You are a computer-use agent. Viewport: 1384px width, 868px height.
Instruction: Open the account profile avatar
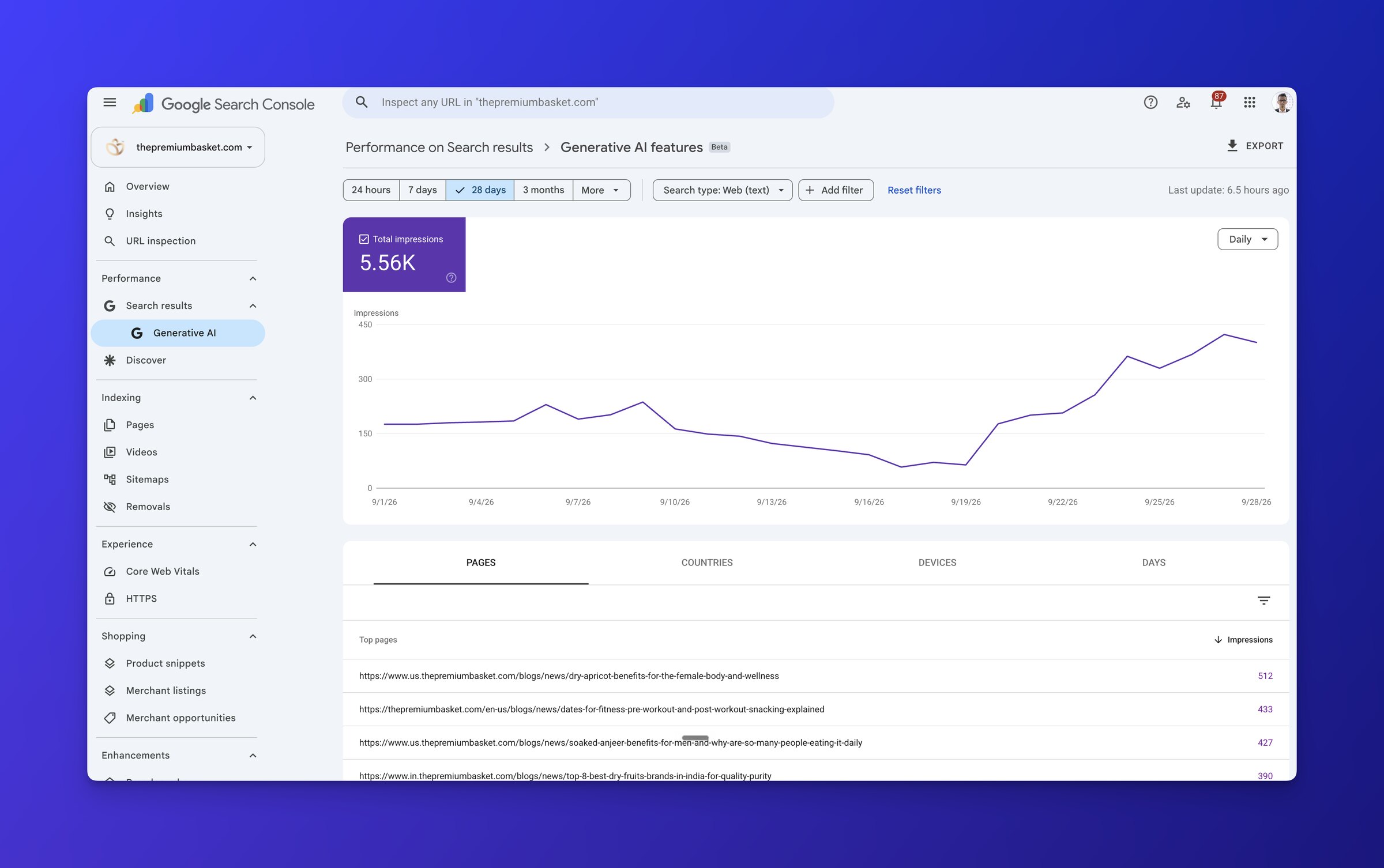(1282, 103)
